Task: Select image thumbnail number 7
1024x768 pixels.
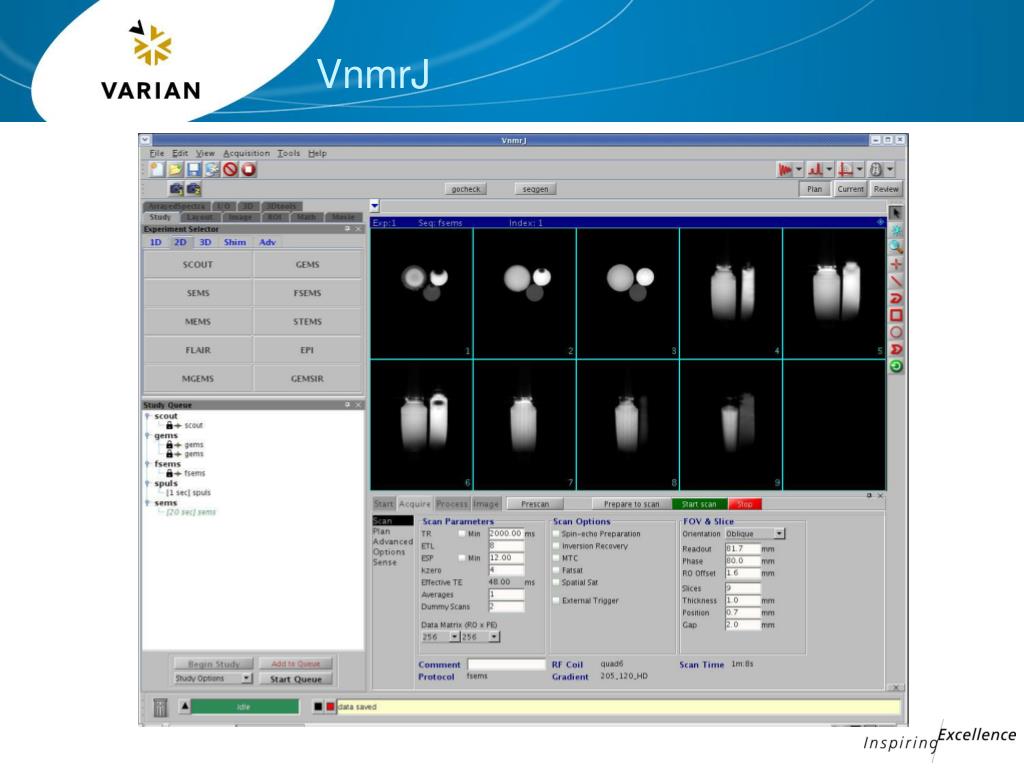Action: pos(524,424)
